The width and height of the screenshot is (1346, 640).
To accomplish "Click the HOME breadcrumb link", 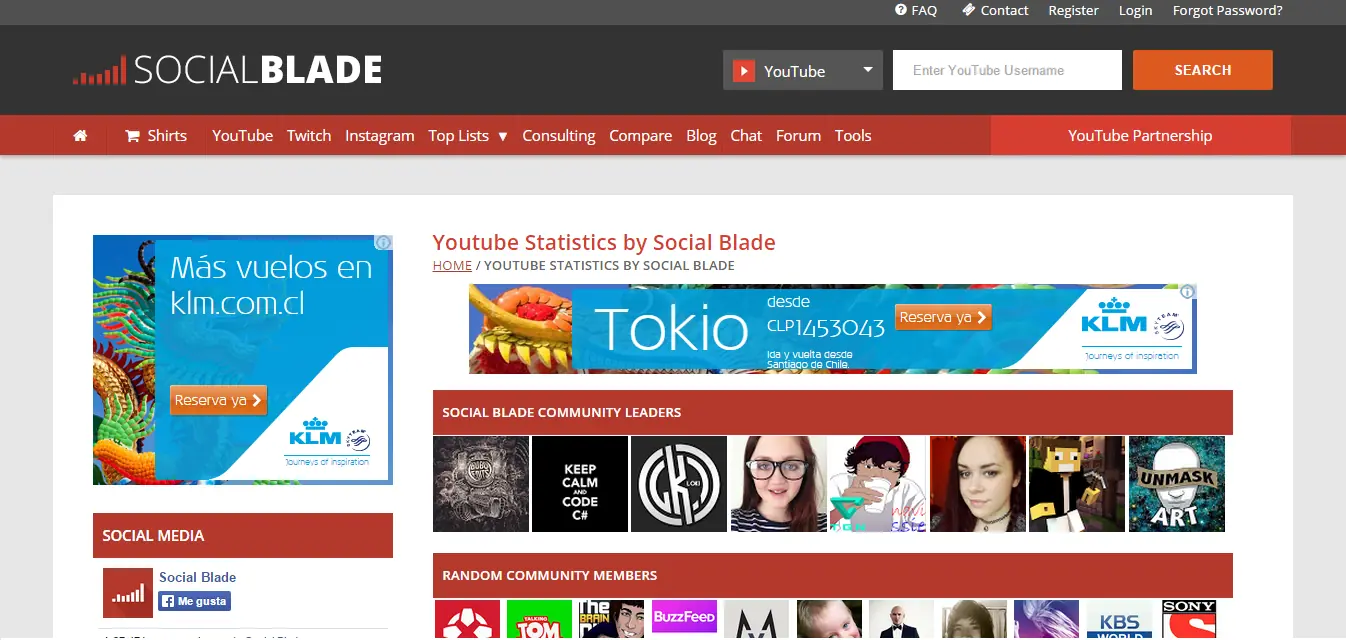I will 452,265.
